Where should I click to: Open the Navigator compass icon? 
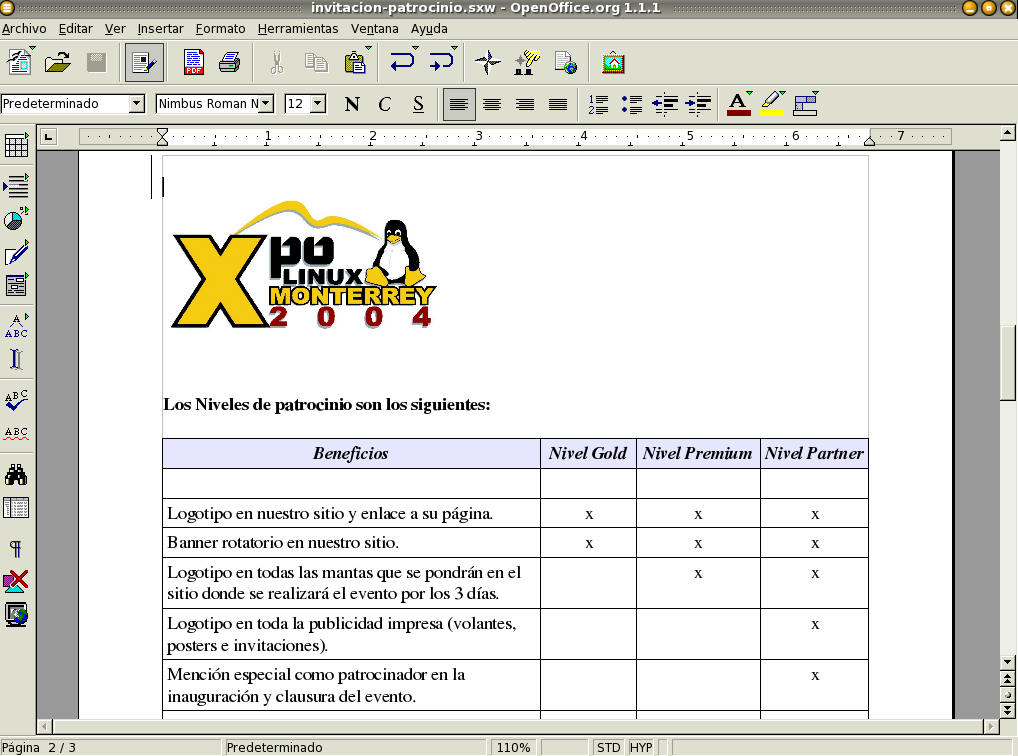(x=487, y=63)
